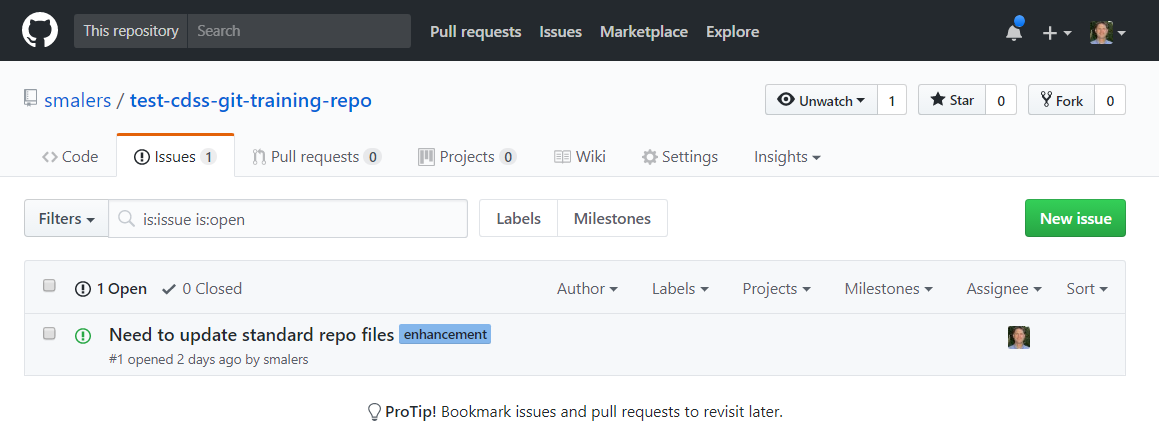Open the GitHub Octocat logo home

pyautogui.click(x=40, y=31)
